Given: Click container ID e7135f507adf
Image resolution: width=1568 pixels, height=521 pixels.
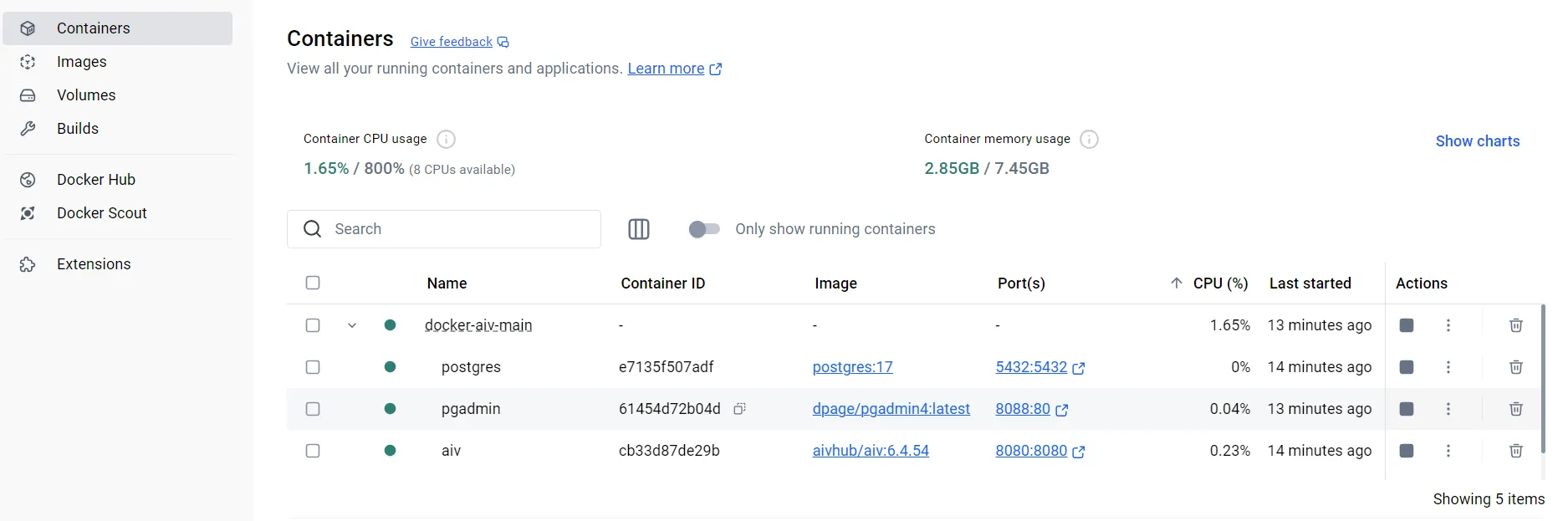Looking at the screenshot, I should pyautogui.click(x=667, y=367).
